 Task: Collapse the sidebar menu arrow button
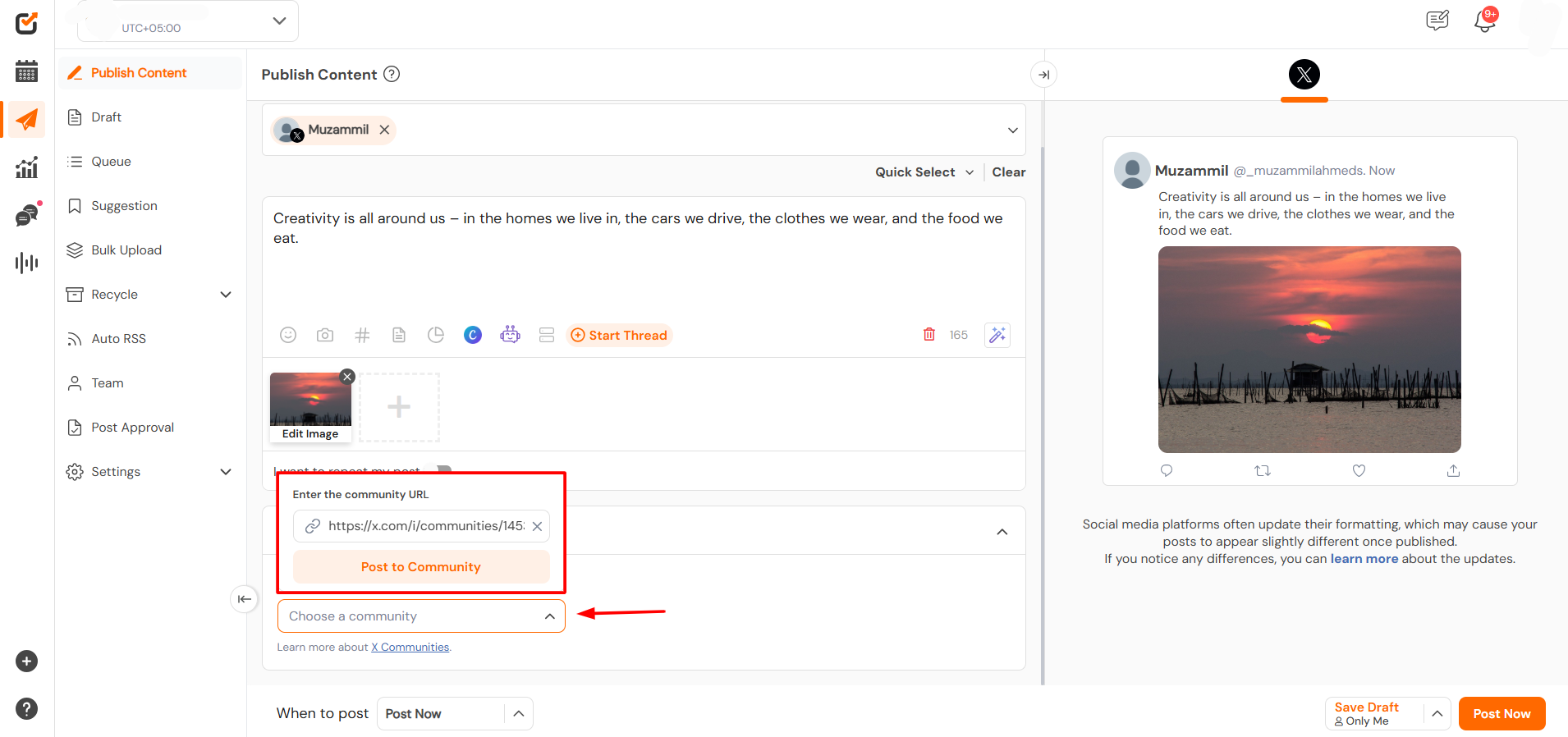245,599
